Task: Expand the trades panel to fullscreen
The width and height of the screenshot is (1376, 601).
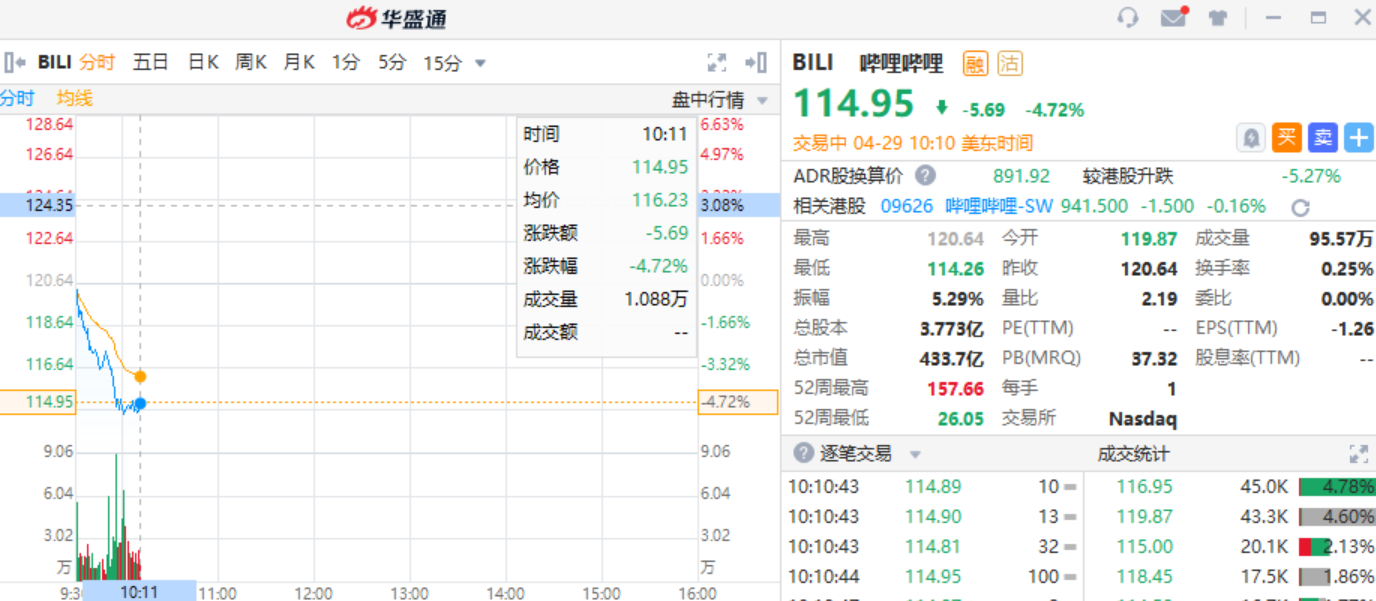Action: pyautogui.click(x=1358, y=454)
